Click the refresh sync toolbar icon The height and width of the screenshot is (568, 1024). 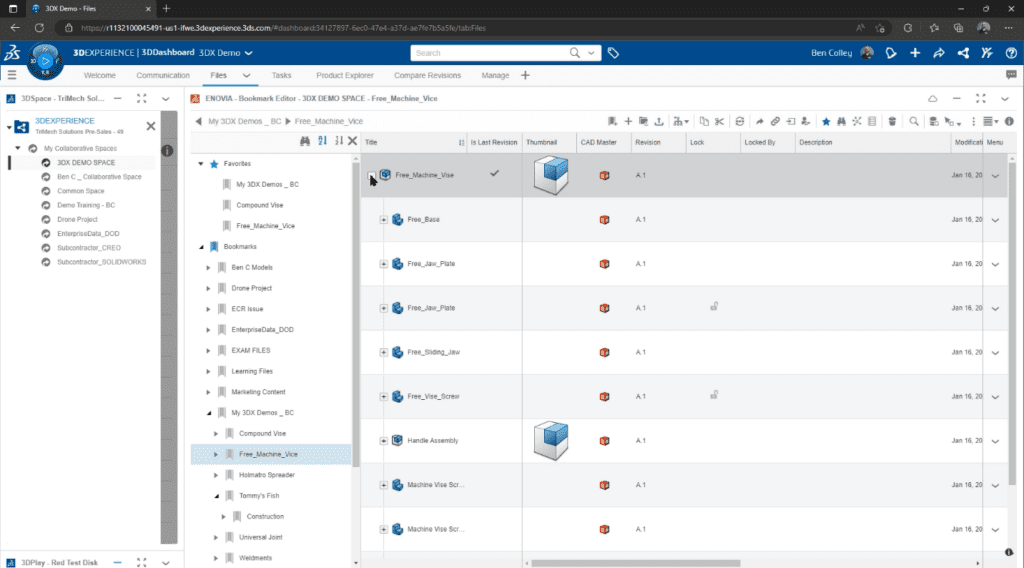coord(739,121)
